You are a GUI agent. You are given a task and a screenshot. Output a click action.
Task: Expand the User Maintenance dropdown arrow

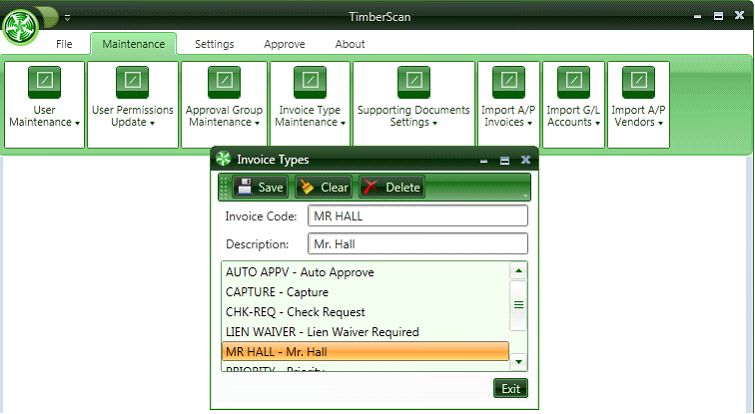pyautogui.click(x=77, y=123)
